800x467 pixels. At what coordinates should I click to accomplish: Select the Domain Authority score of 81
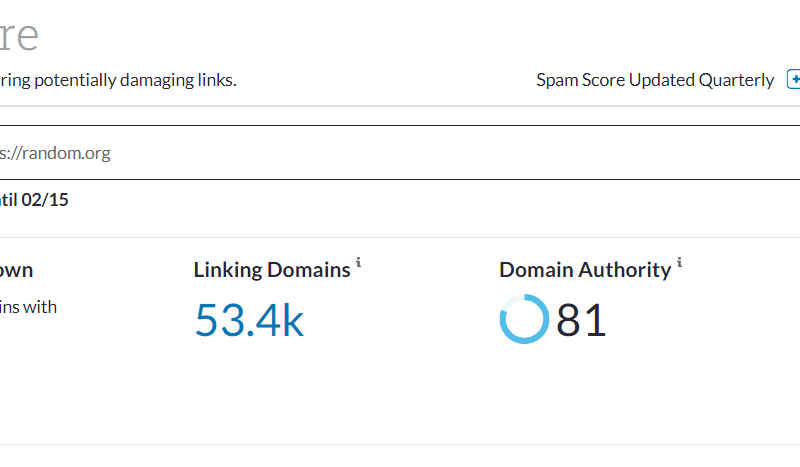(x=581, y=321)
